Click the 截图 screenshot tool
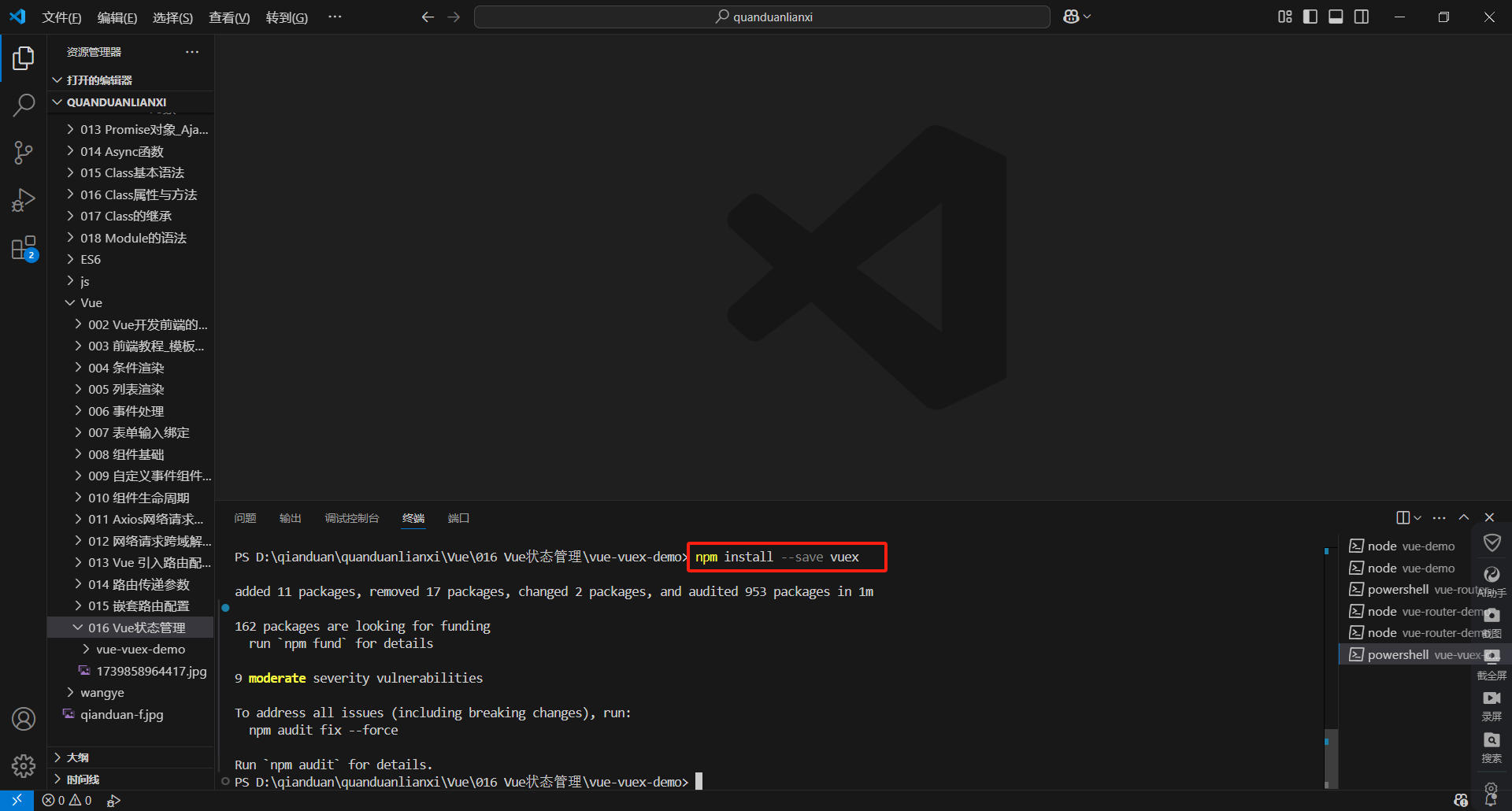The width and height of the screenshot is (1512, 811). coord(1492,622)
